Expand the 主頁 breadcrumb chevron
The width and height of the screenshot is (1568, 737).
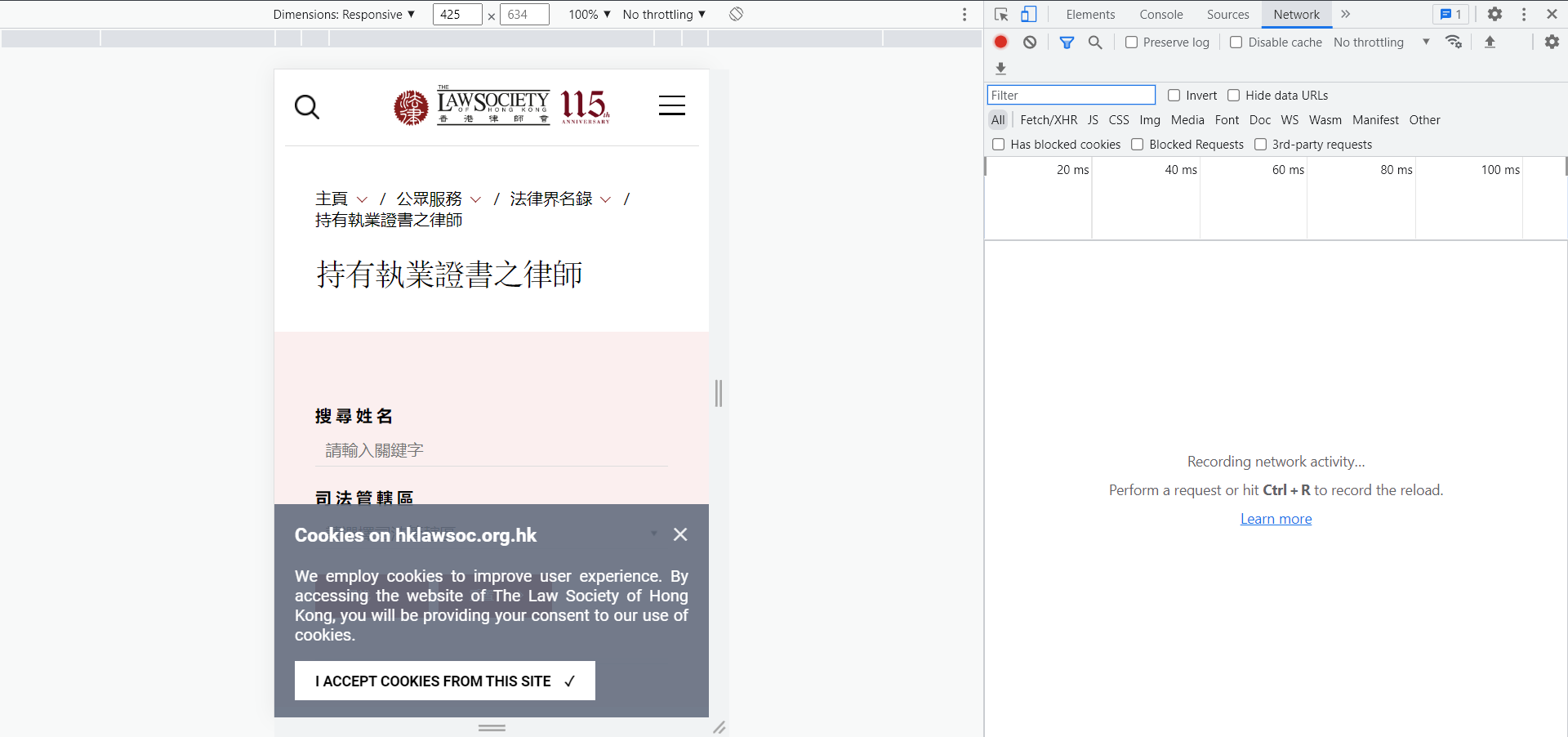point(362,199)
